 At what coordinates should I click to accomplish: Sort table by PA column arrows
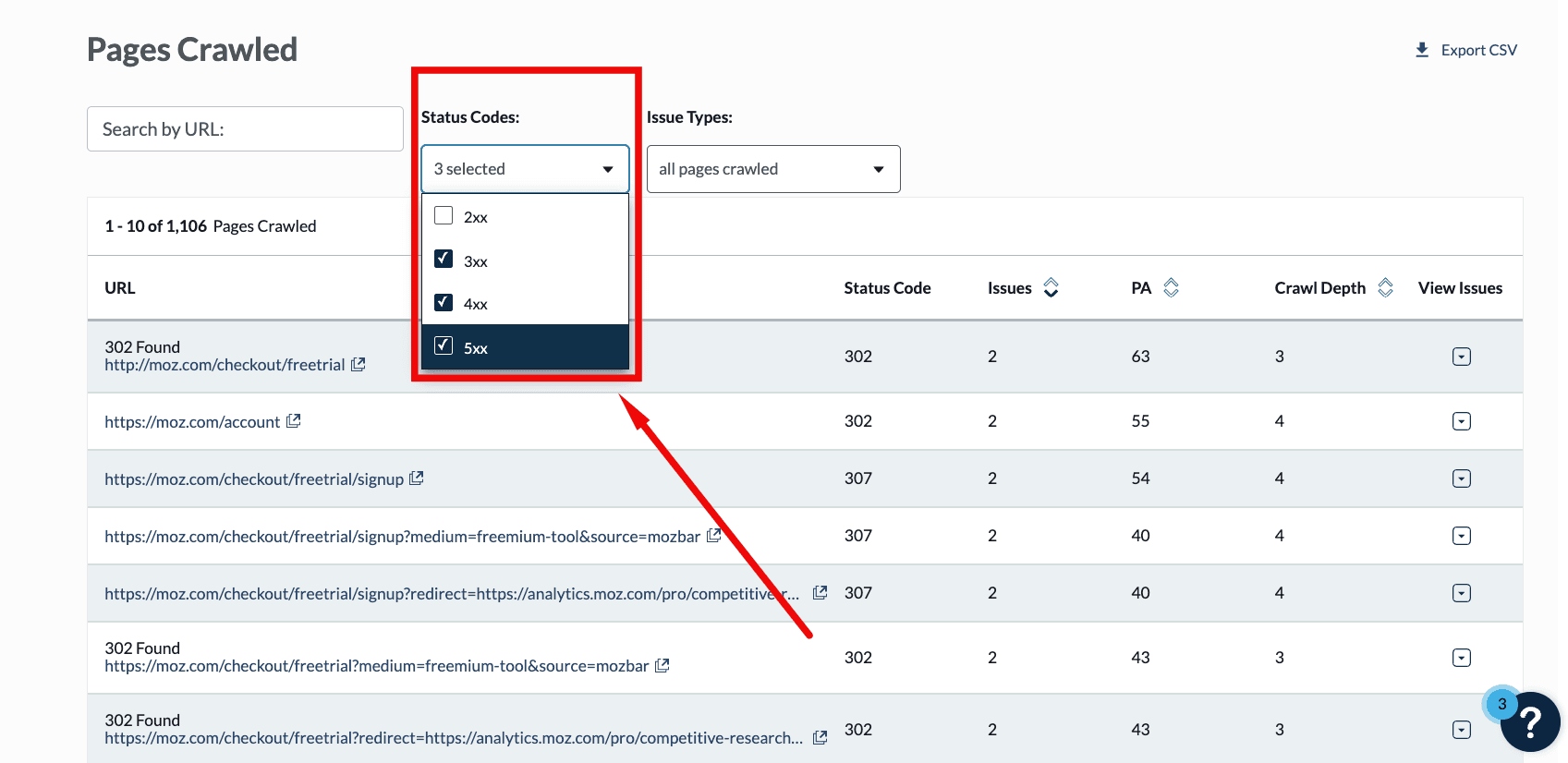[1171, 288]
